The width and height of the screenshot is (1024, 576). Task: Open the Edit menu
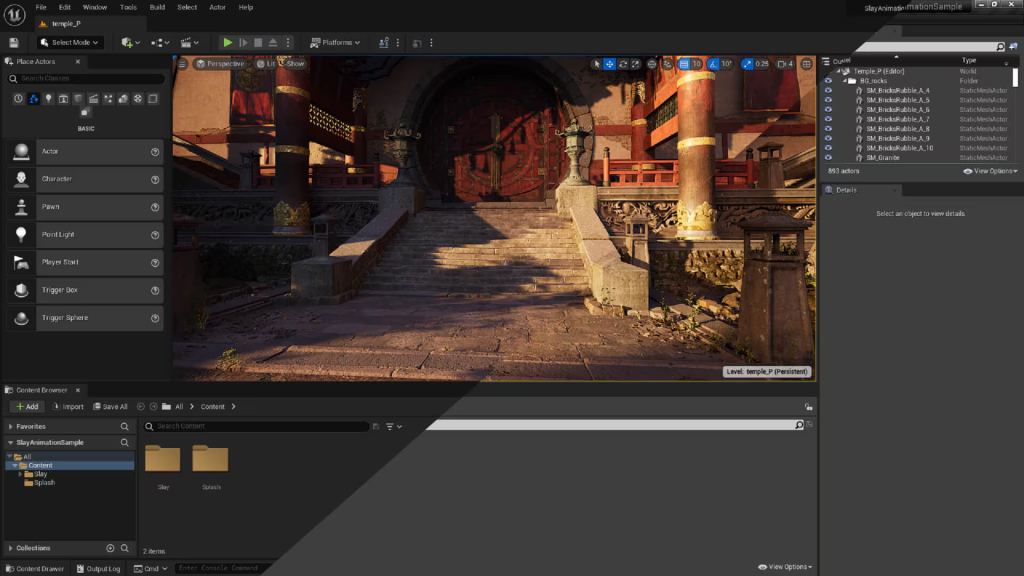pos(65,7)
